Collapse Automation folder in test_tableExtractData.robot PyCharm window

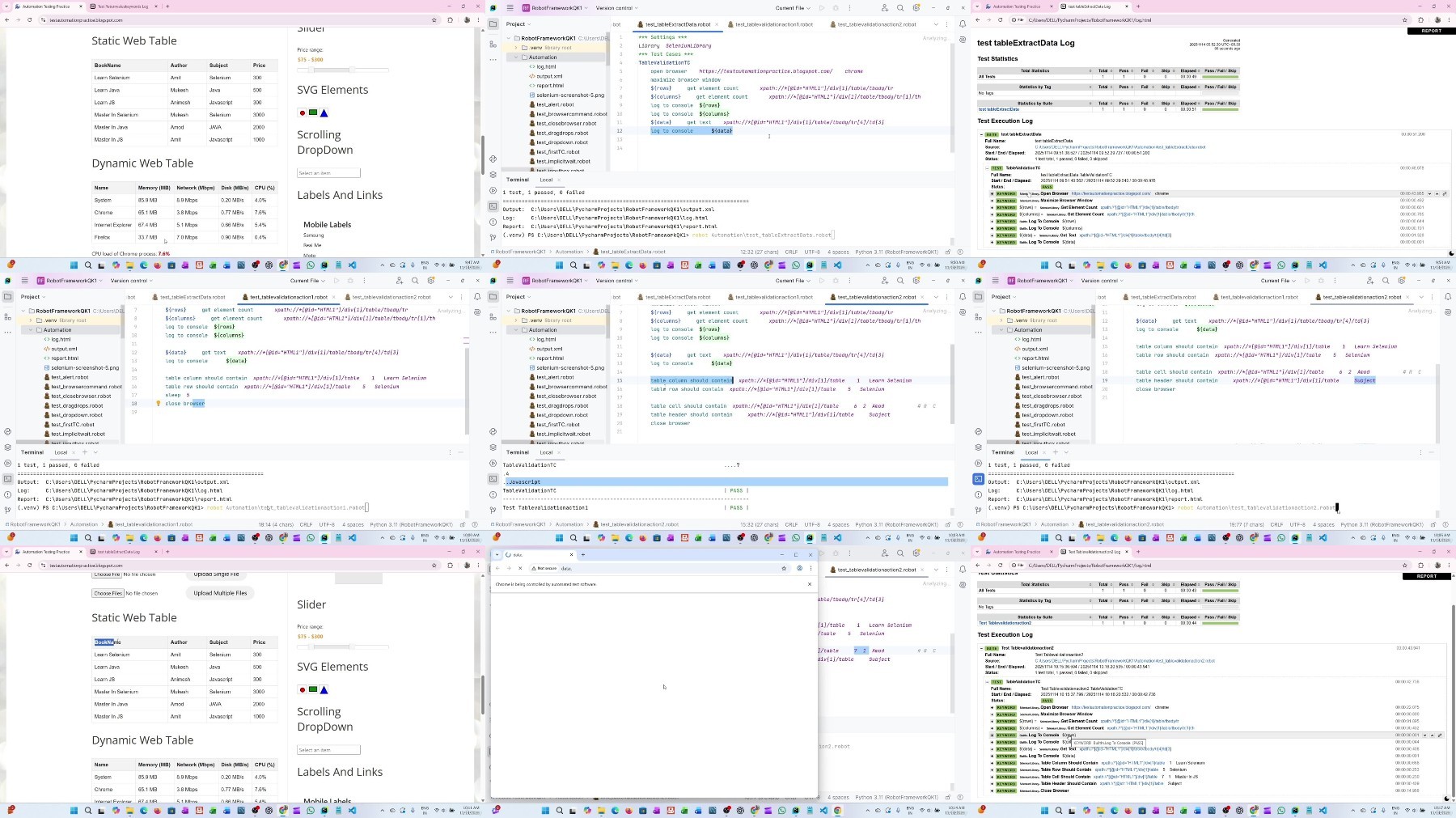coord(516,57)
